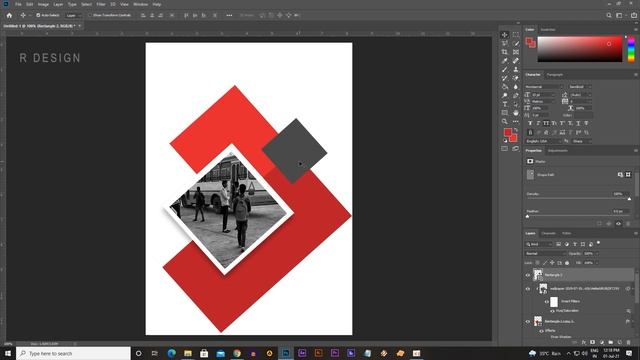Create new adjustment layer icon
640x360 pixels.
[602, 342]
